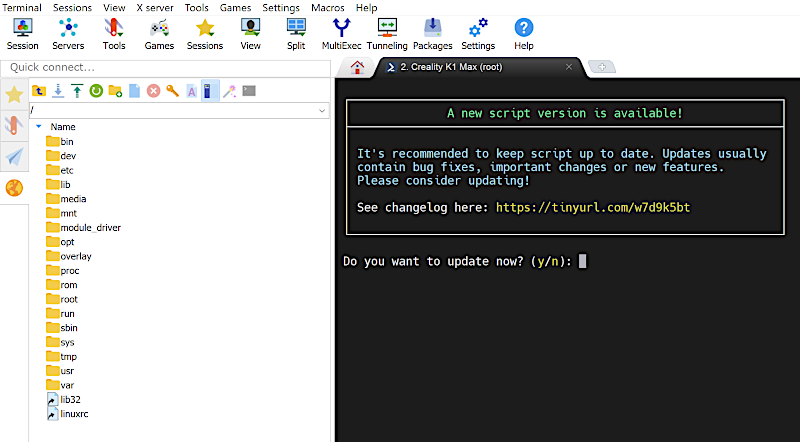
Task: Click the orange key permissions icon
Action: (172, 91)
